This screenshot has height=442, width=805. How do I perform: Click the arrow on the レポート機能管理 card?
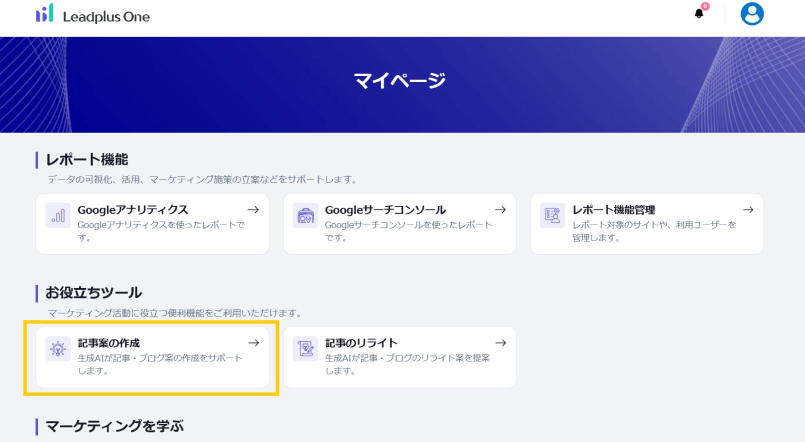coord(748,210)
